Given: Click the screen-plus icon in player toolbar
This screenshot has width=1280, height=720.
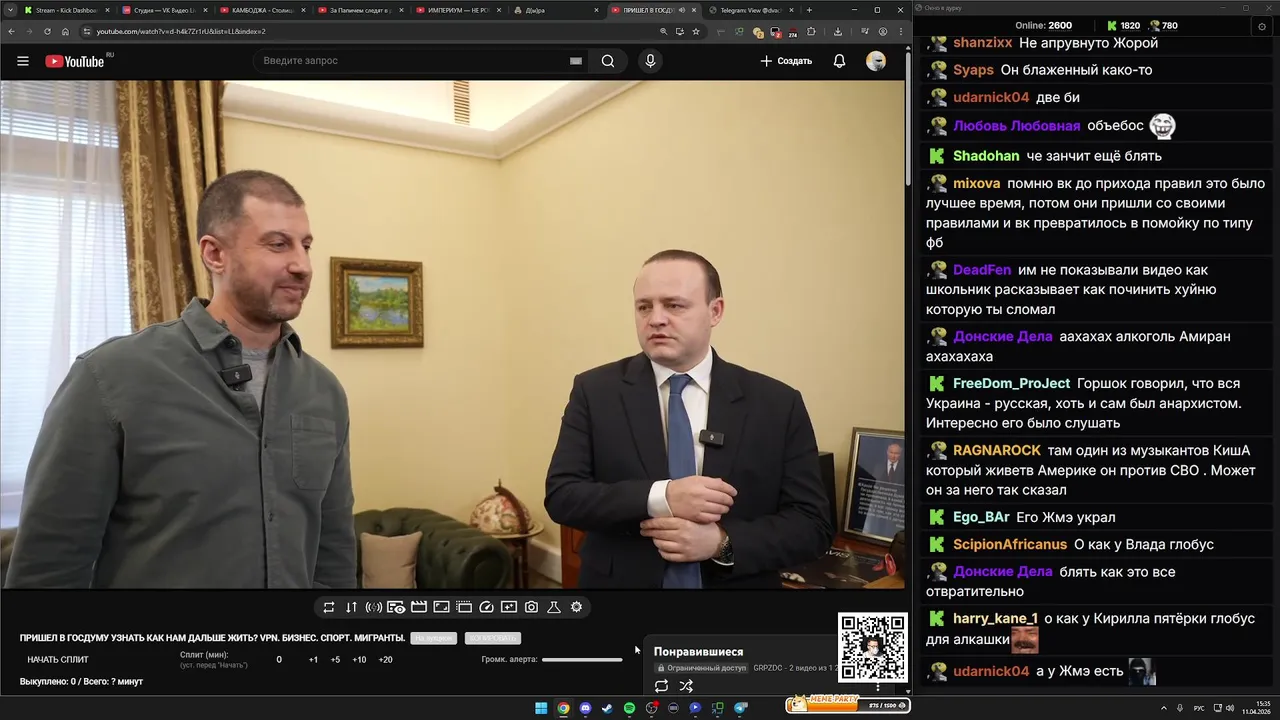Looking at the screenshot, I should (509, 607).
